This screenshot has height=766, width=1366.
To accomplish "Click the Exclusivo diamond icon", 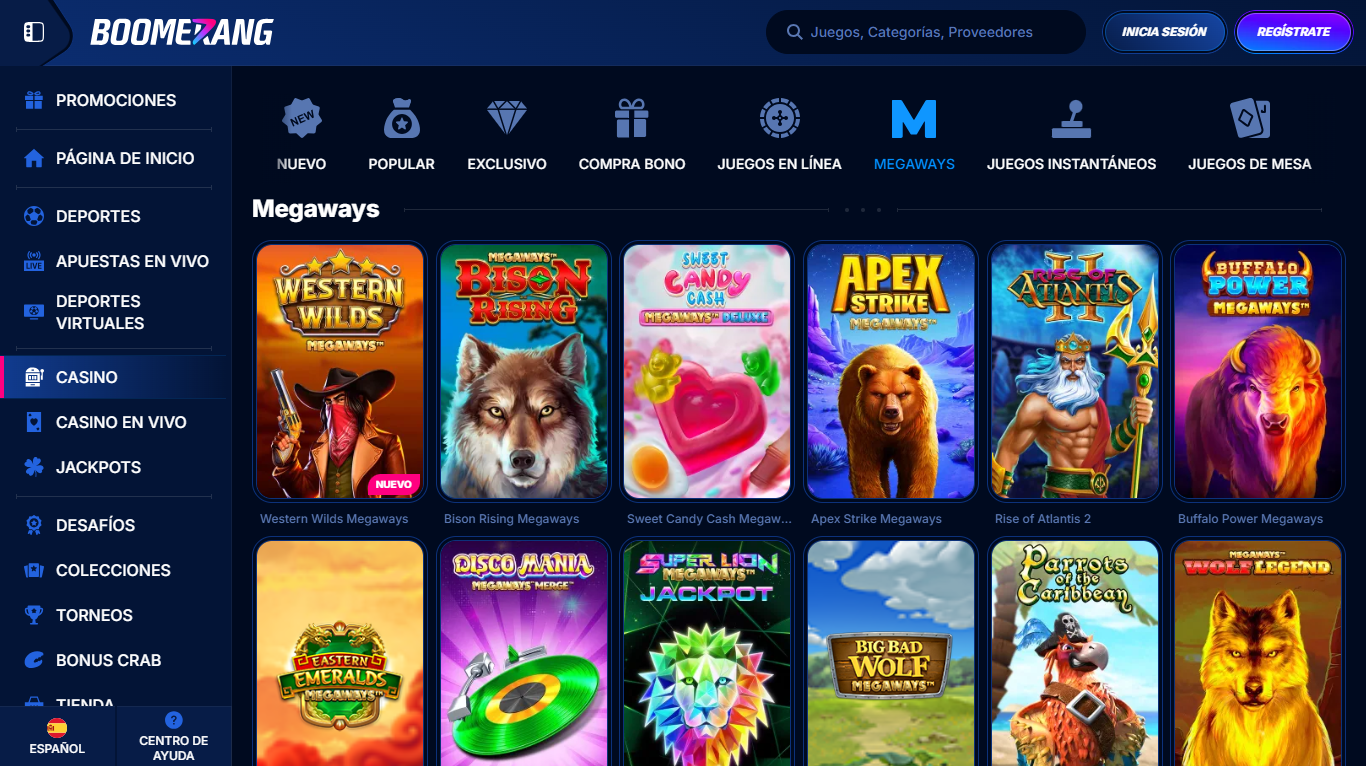I will (x=507, y=118).
